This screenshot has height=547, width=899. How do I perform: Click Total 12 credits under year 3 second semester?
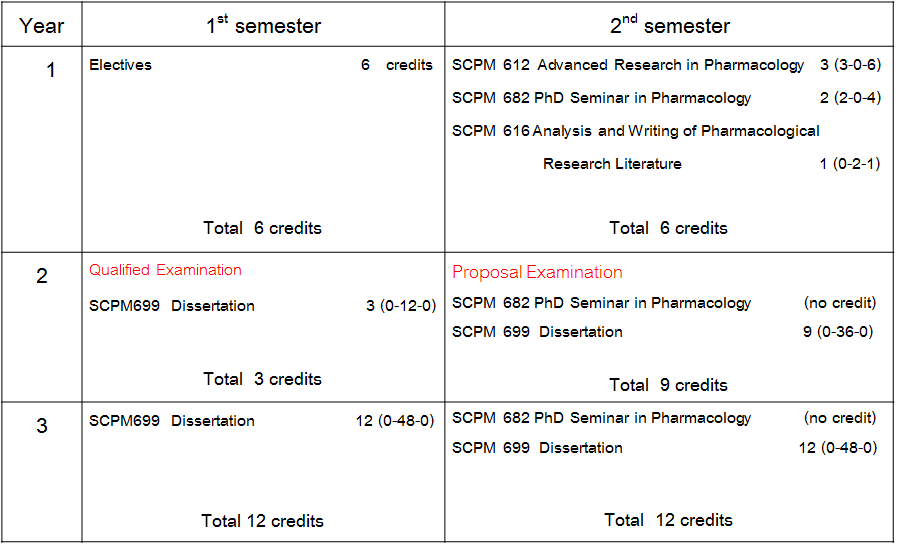point(668,520)
